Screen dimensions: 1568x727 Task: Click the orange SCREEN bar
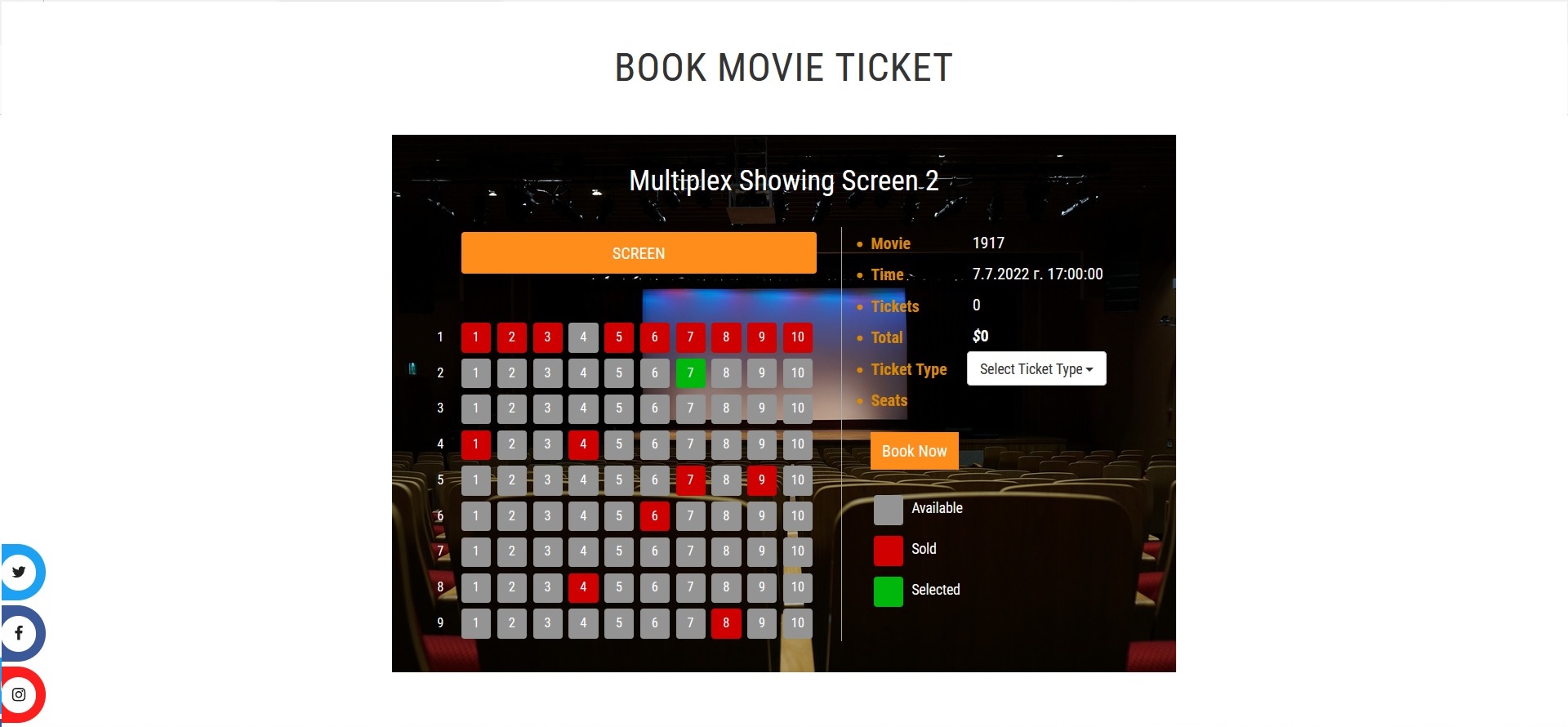pos(639,252)
